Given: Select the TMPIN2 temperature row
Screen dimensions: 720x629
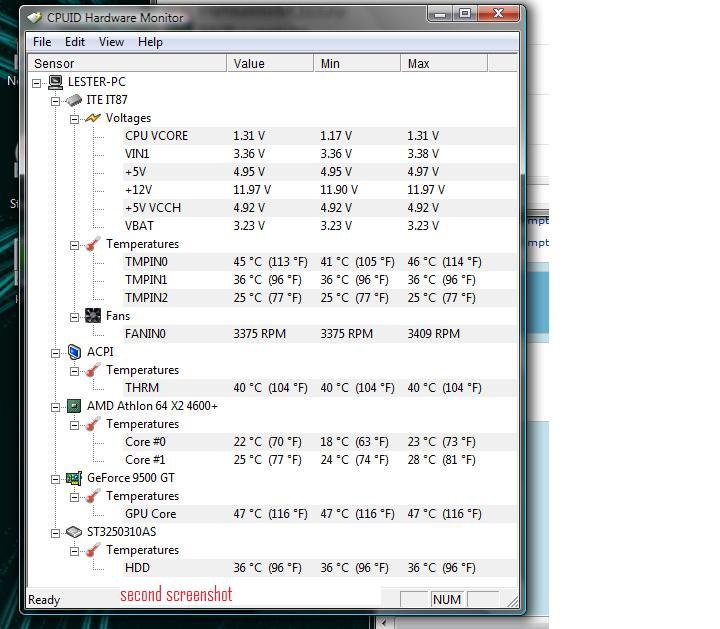Looking at the screenshot, I should click(x=319, y=298).
